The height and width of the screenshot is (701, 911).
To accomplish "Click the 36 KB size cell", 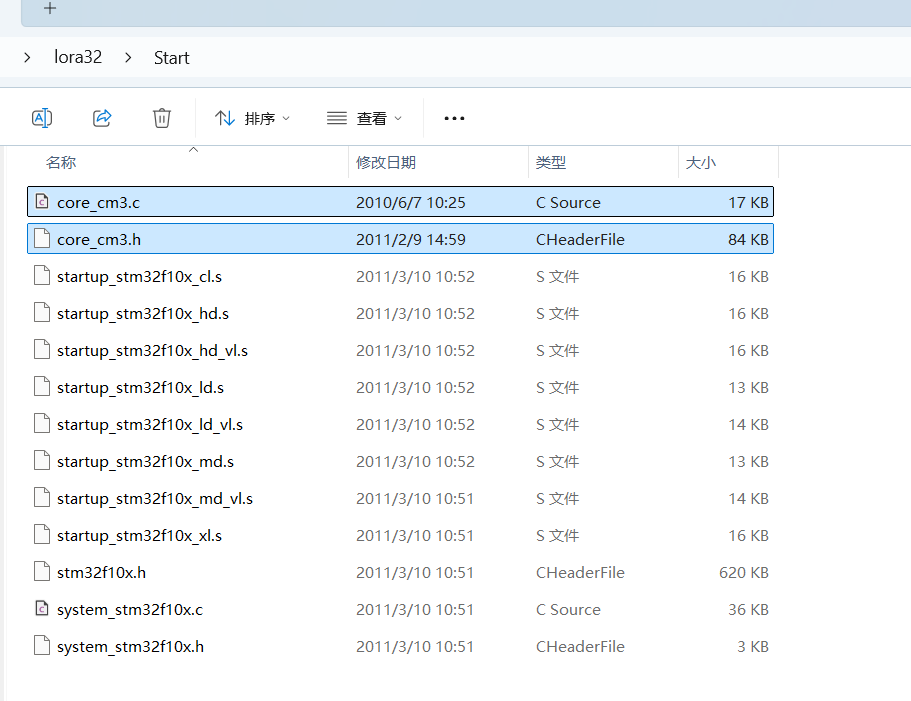I will click(748, 610).
